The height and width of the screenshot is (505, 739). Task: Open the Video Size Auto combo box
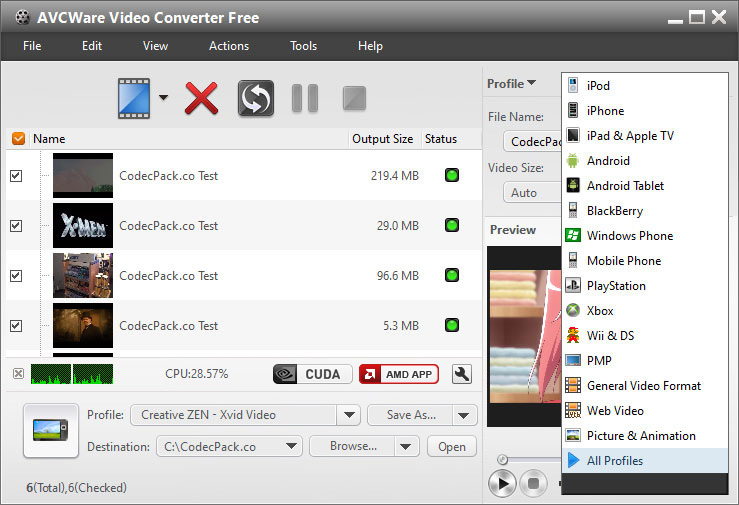tap(533, 192)
